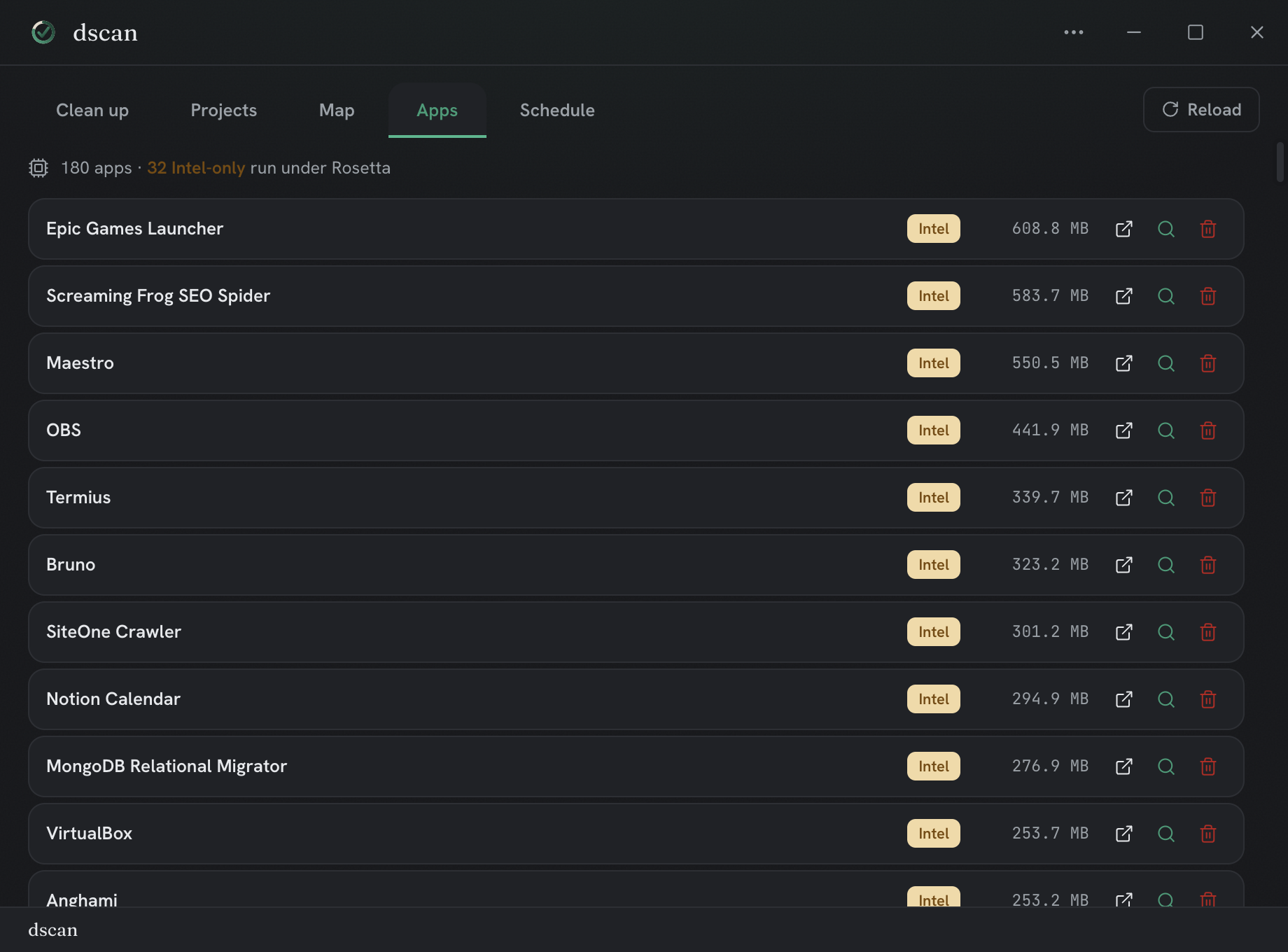Image resolution: width=1288 pixels, height=952 pixels.
Task: Open Screaming Frog SEO Spider via external-link icon
Action: pos(1123,296)
